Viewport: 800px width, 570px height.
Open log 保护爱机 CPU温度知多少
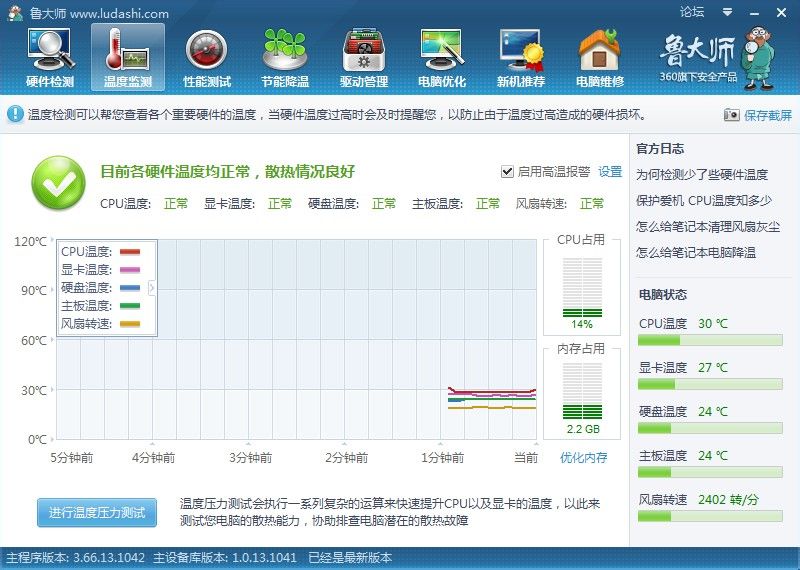pyautogui.click(x=704, y=201)
